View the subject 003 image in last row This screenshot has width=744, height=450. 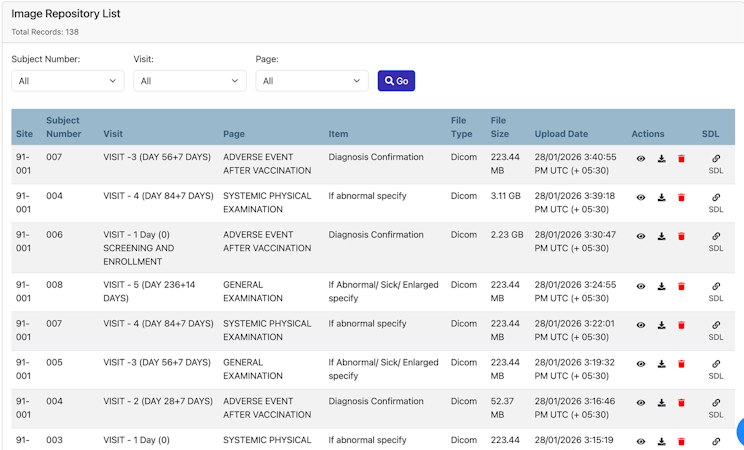pos(641,441)
